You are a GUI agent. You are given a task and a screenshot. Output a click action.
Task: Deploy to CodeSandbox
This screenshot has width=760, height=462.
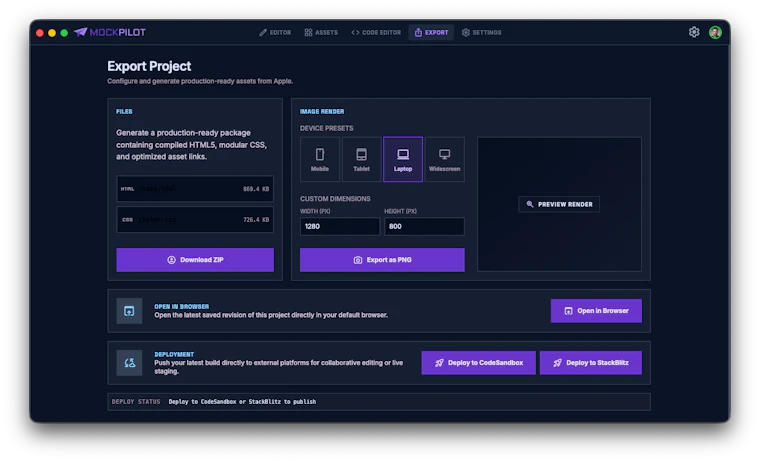[478, 363]
